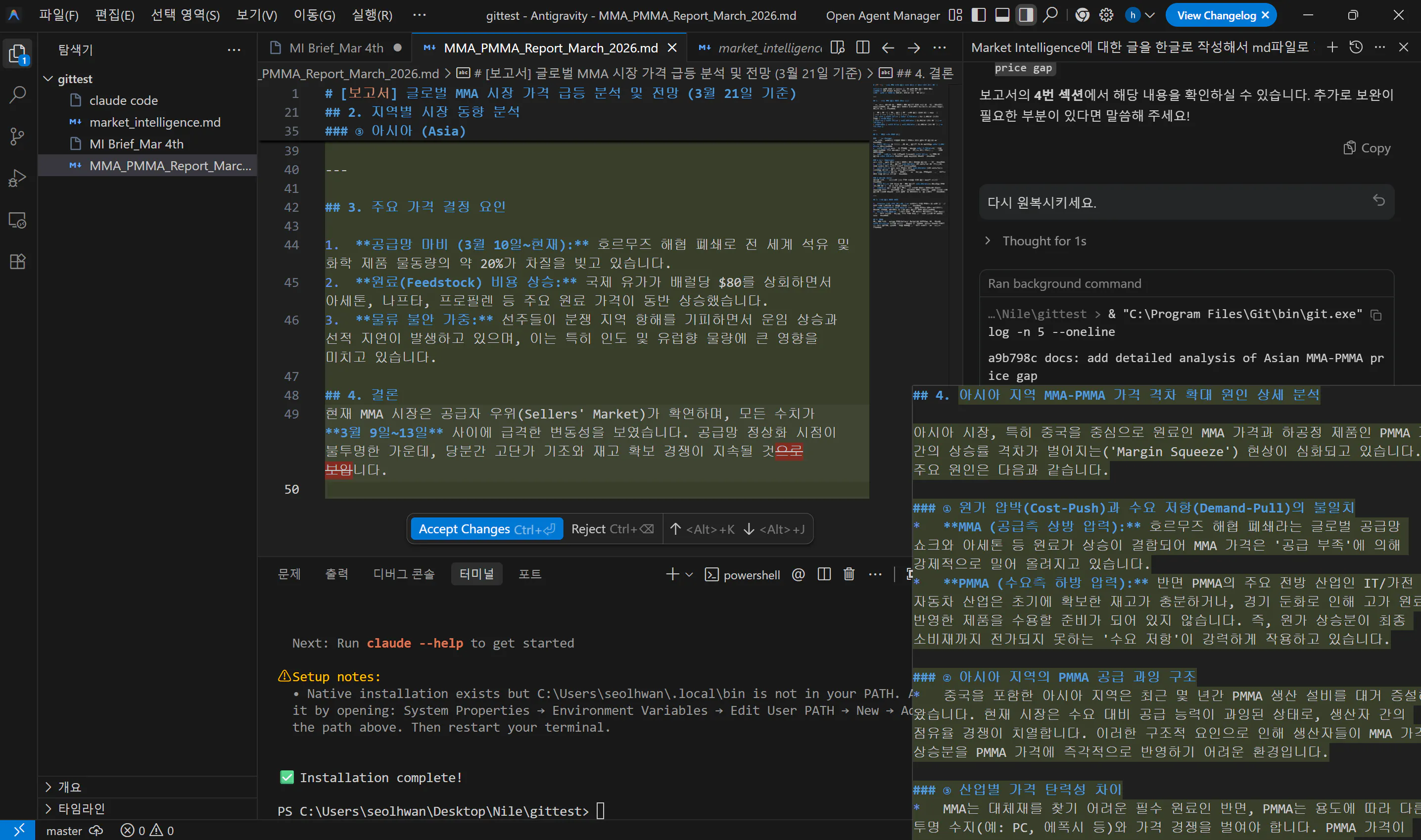Click the user avatar 'h'

point(1132,15)
